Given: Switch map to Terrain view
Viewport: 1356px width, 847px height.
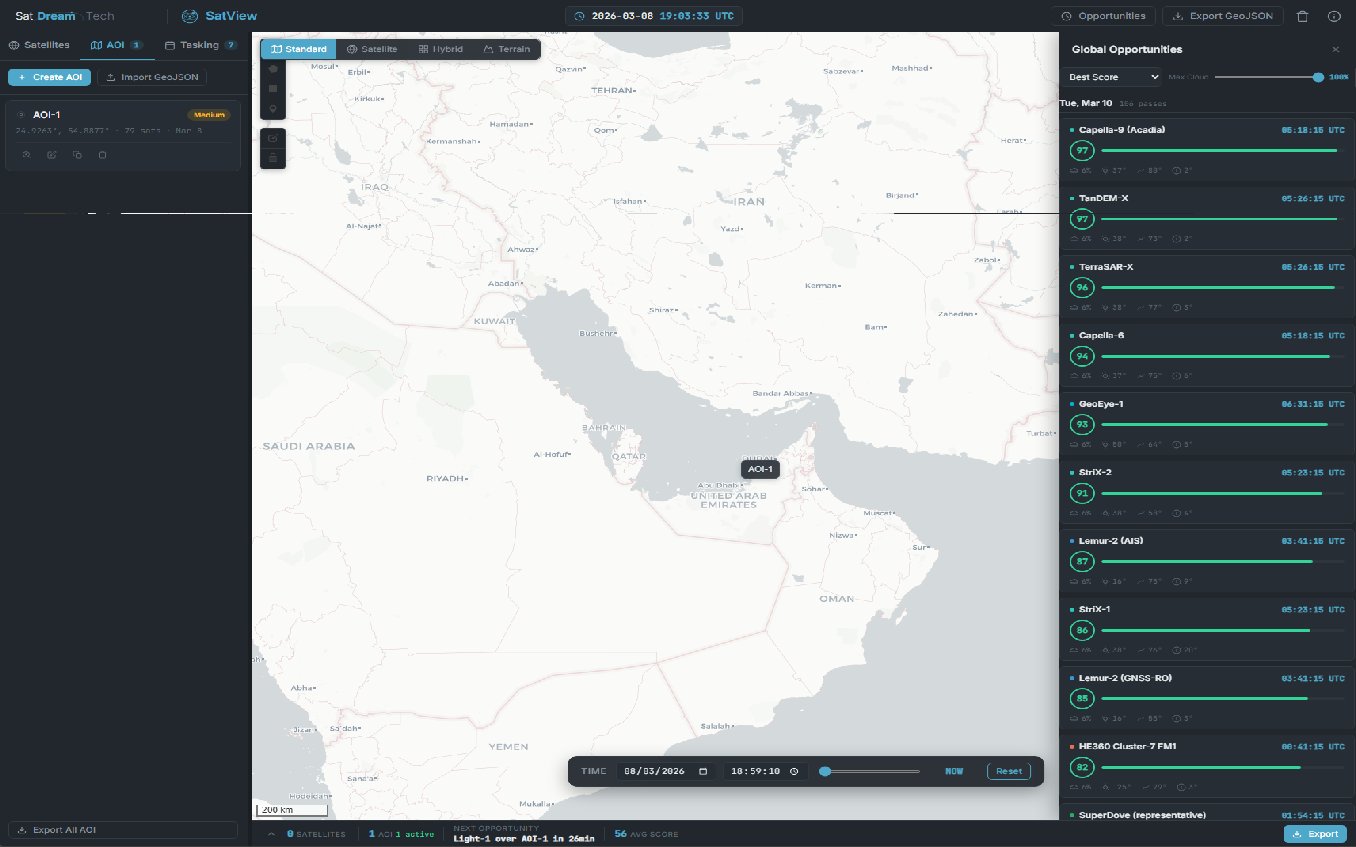Looking at the screenshot, I should [507, 49].
